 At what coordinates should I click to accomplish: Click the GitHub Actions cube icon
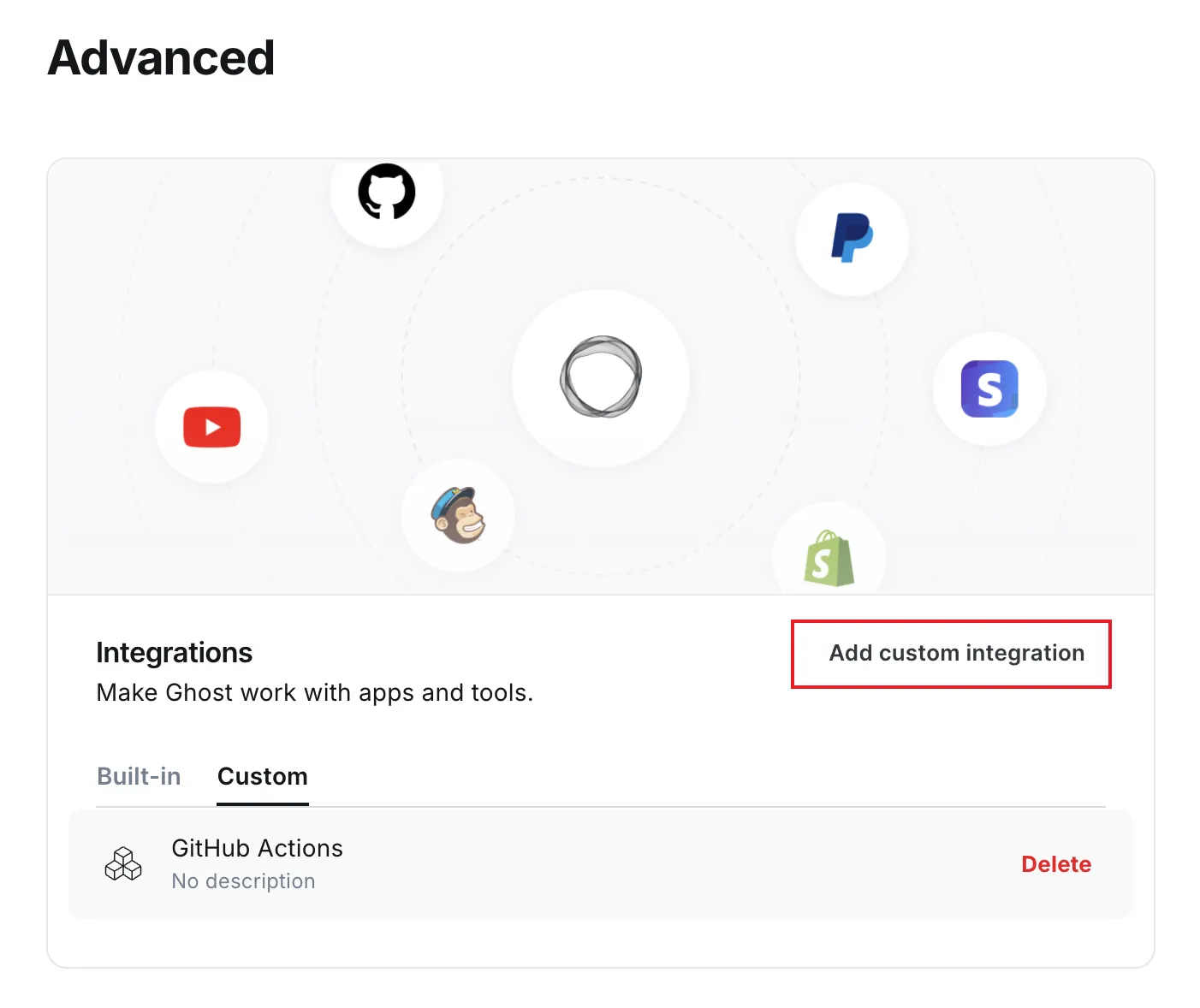point(123,863)
